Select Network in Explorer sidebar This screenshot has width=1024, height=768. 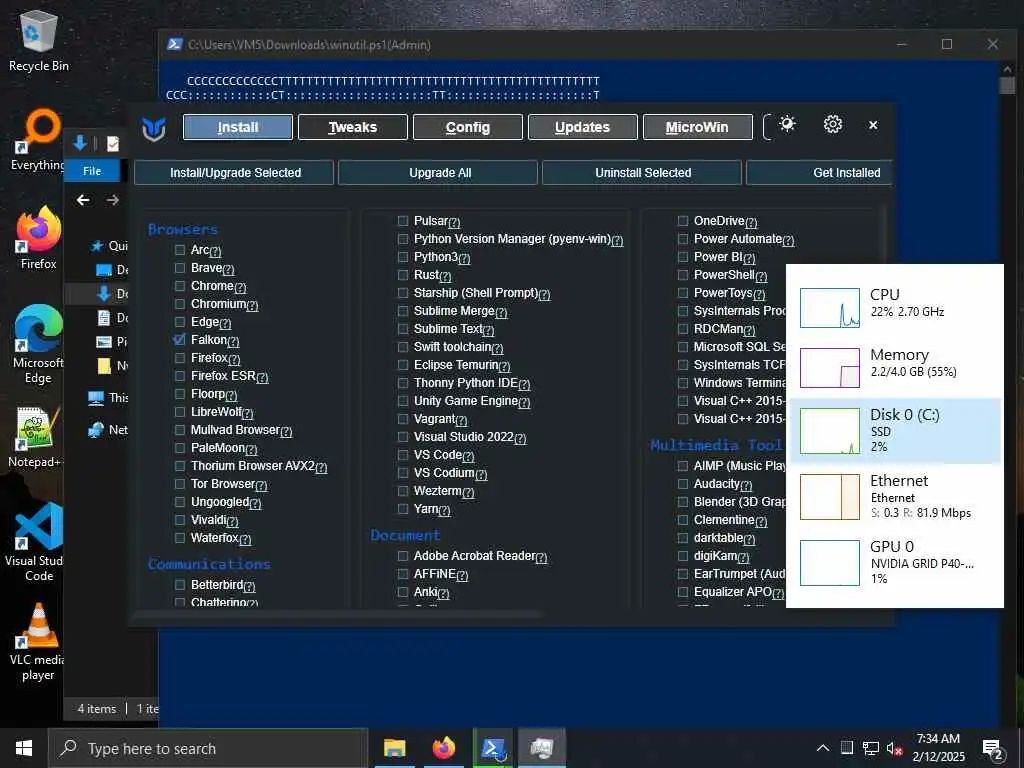click(108, 430)
